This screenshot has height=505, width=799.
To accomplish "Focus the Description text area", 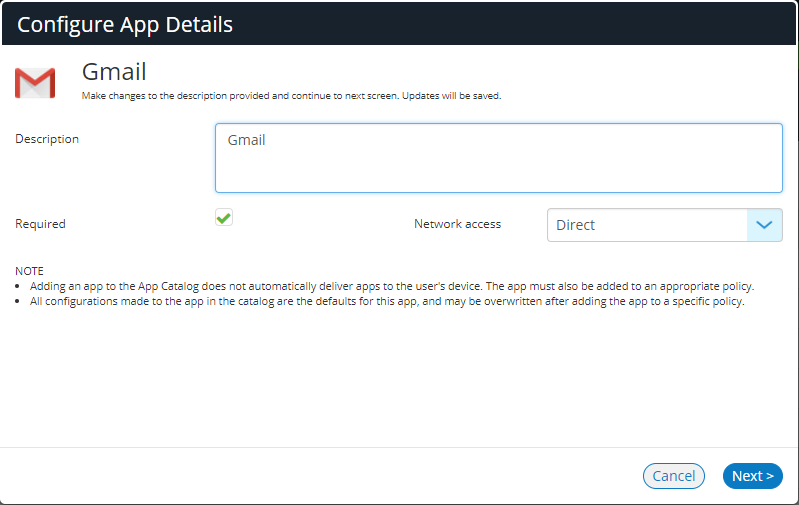I will tap(498, 158).
